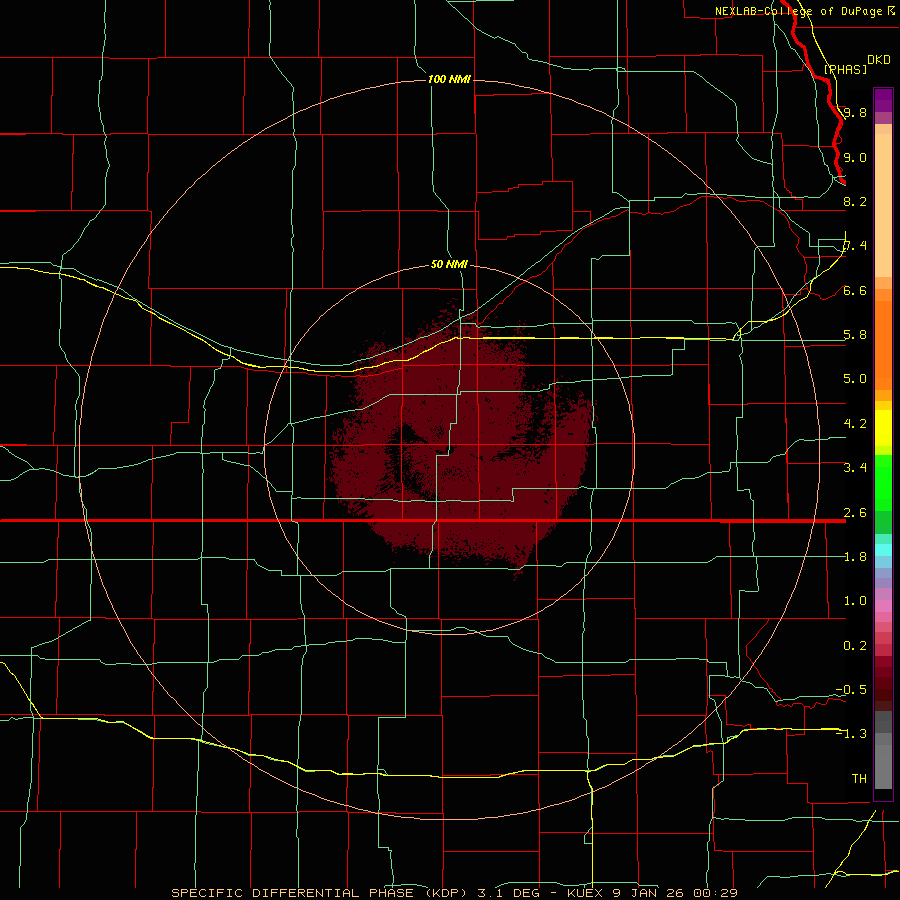The width and height of the screenshot is (900, 900).
Task: Select the 0.2 value on color scale
Action: pos(855,646)
